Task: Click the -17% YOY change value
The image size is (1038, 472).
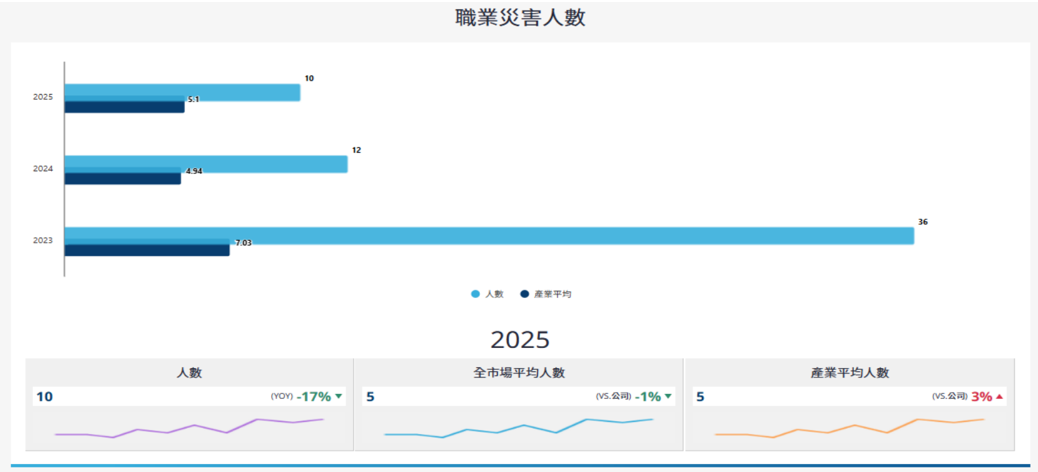Action: [x=314, y=397]
